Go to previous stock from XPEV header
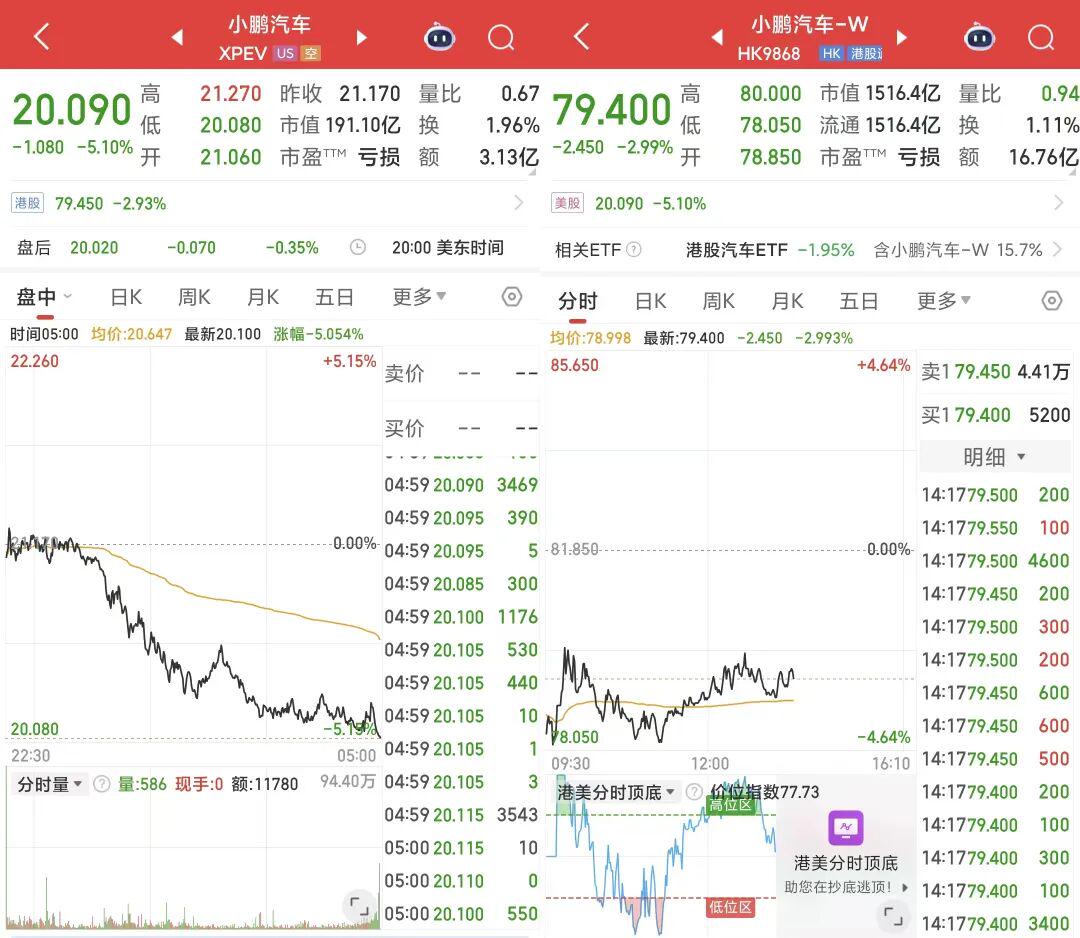The height and width of the screenshot is (938, 1080). tap(177, 38)
